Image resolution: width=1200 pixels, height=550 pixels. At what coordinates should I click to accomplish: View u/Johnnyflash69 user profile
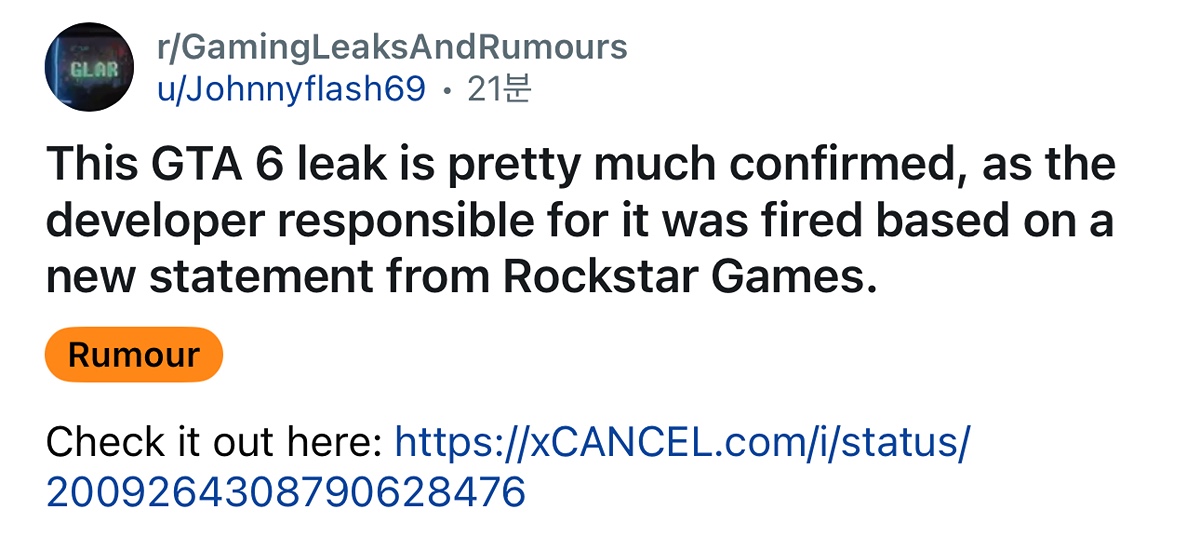coord(292,90)
